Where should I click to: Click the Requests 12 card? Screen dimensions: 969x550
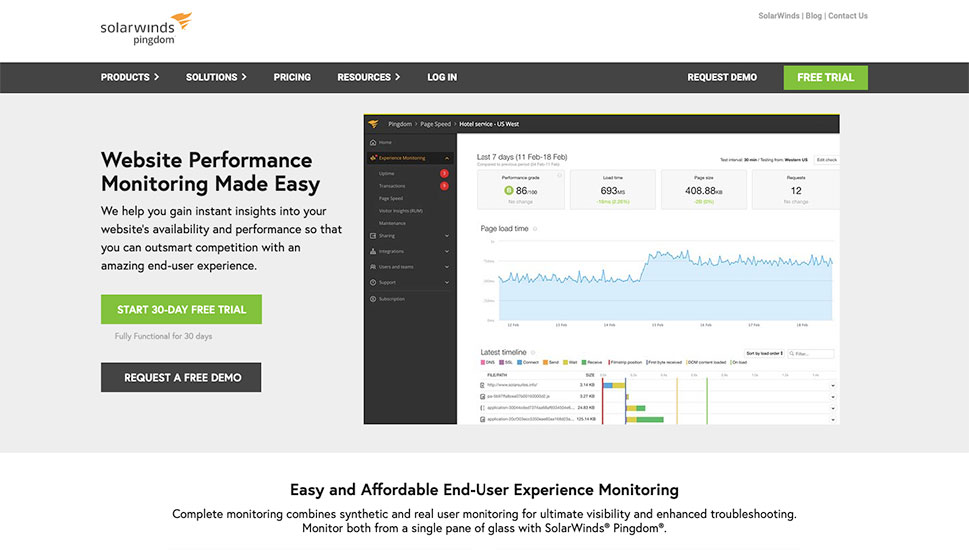(796, 189)
